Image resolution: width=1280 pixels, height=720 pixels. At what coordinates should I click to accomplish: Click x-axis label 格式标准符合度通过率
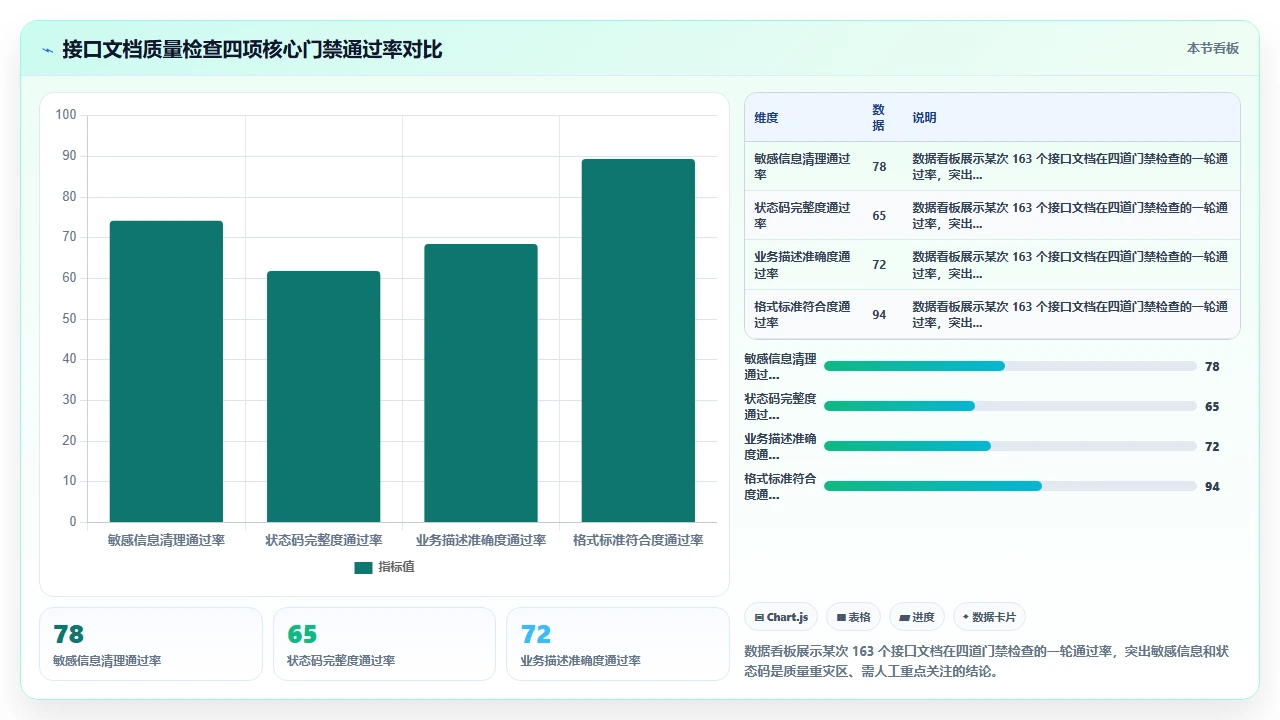tap(638, 540)
